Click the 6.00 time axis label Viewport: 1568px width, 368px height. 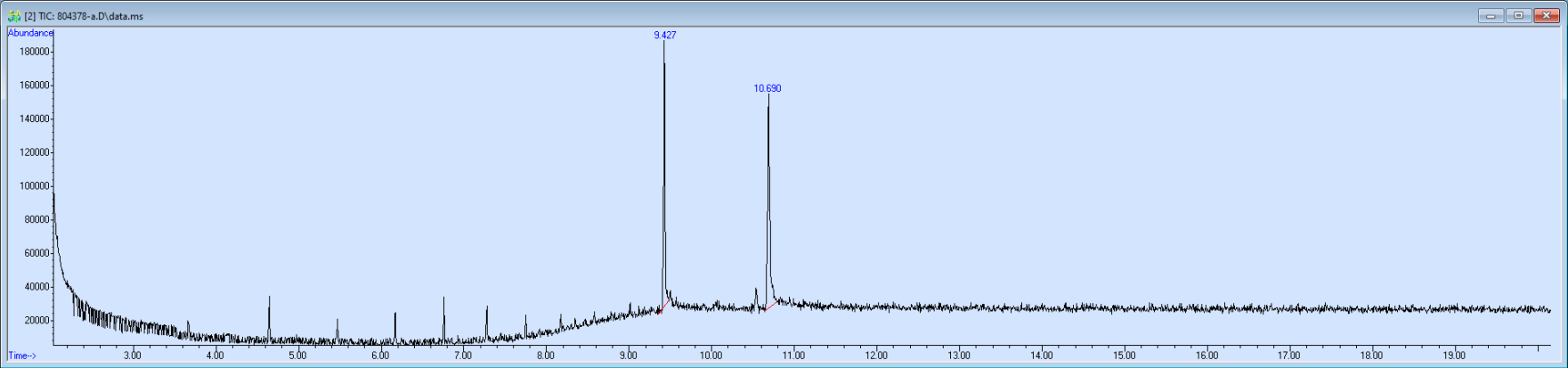tap(380, 356)
